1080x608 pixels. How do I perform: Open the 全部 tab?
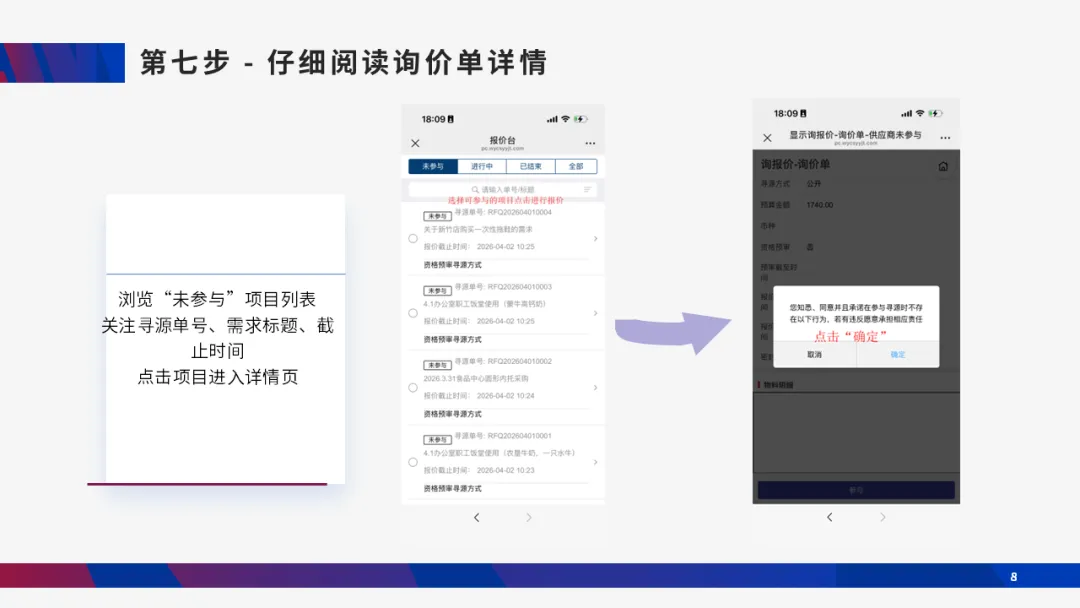(577, 167)
